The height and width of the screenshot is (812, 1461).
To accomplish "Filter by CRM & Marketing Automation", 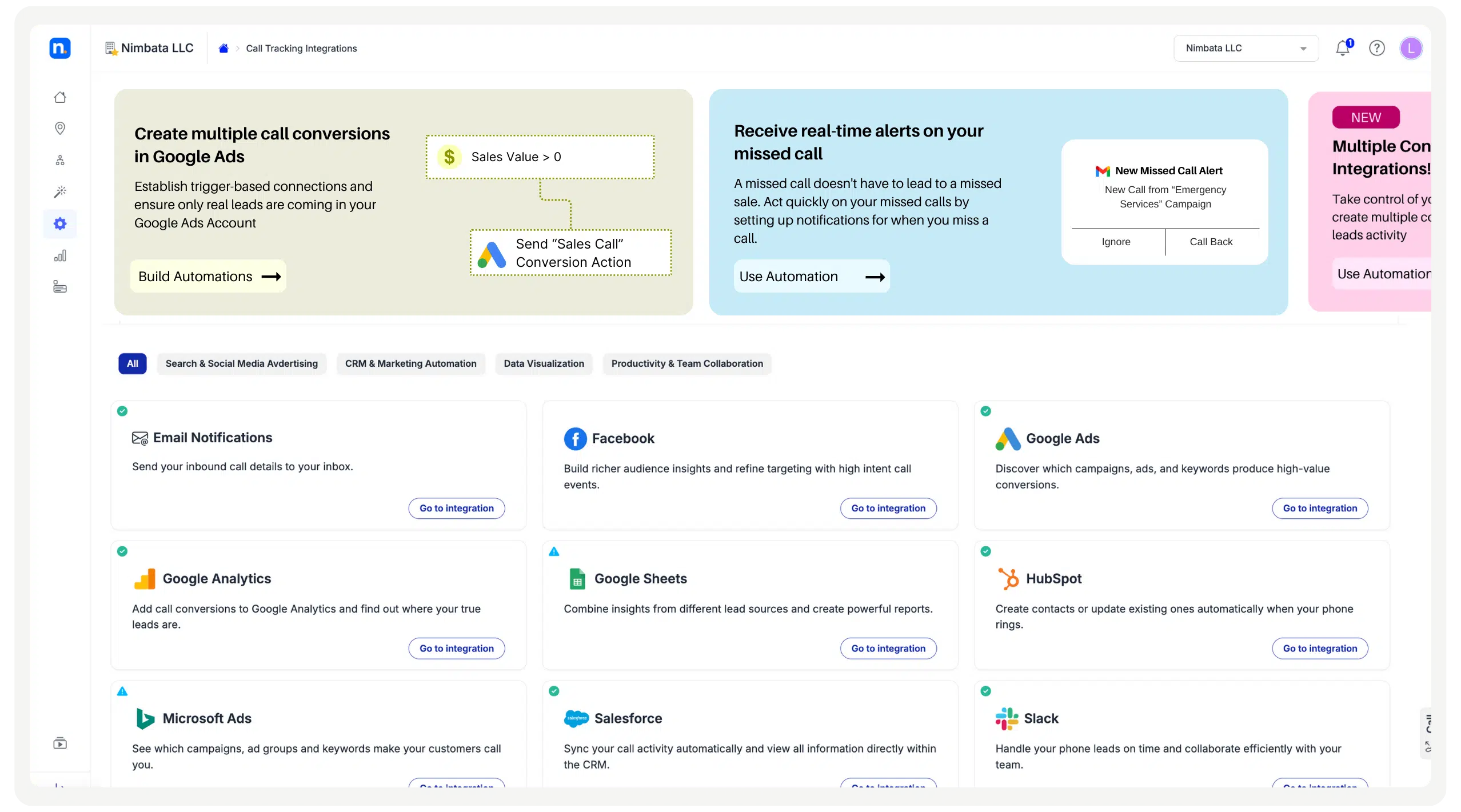I will click(x=410, y=363).
